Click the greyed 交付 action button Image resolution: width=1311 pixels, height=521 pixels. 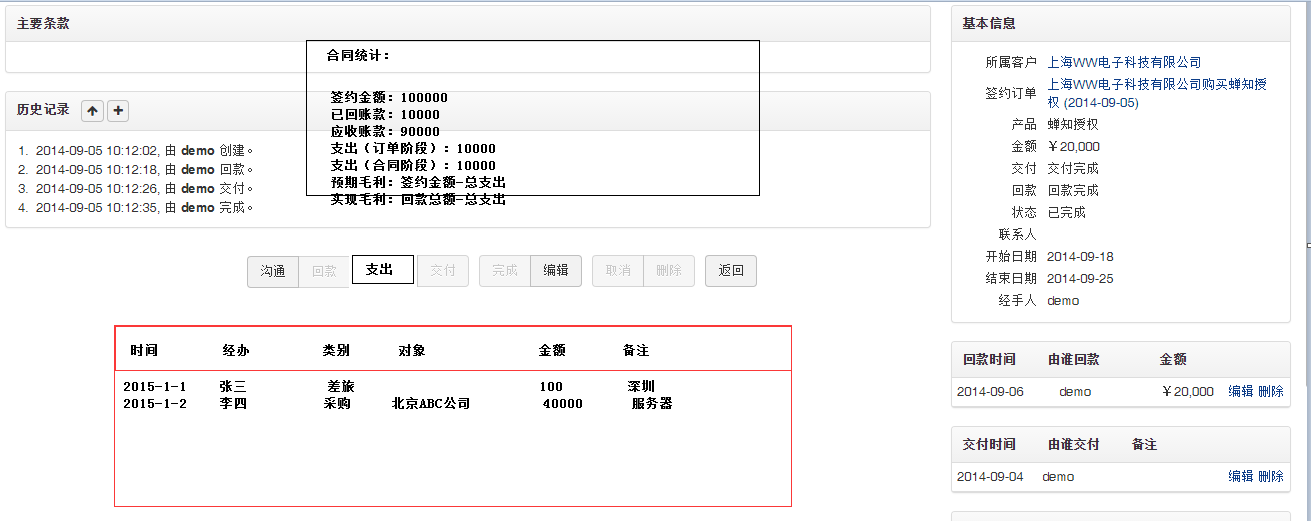pos(443,271)
